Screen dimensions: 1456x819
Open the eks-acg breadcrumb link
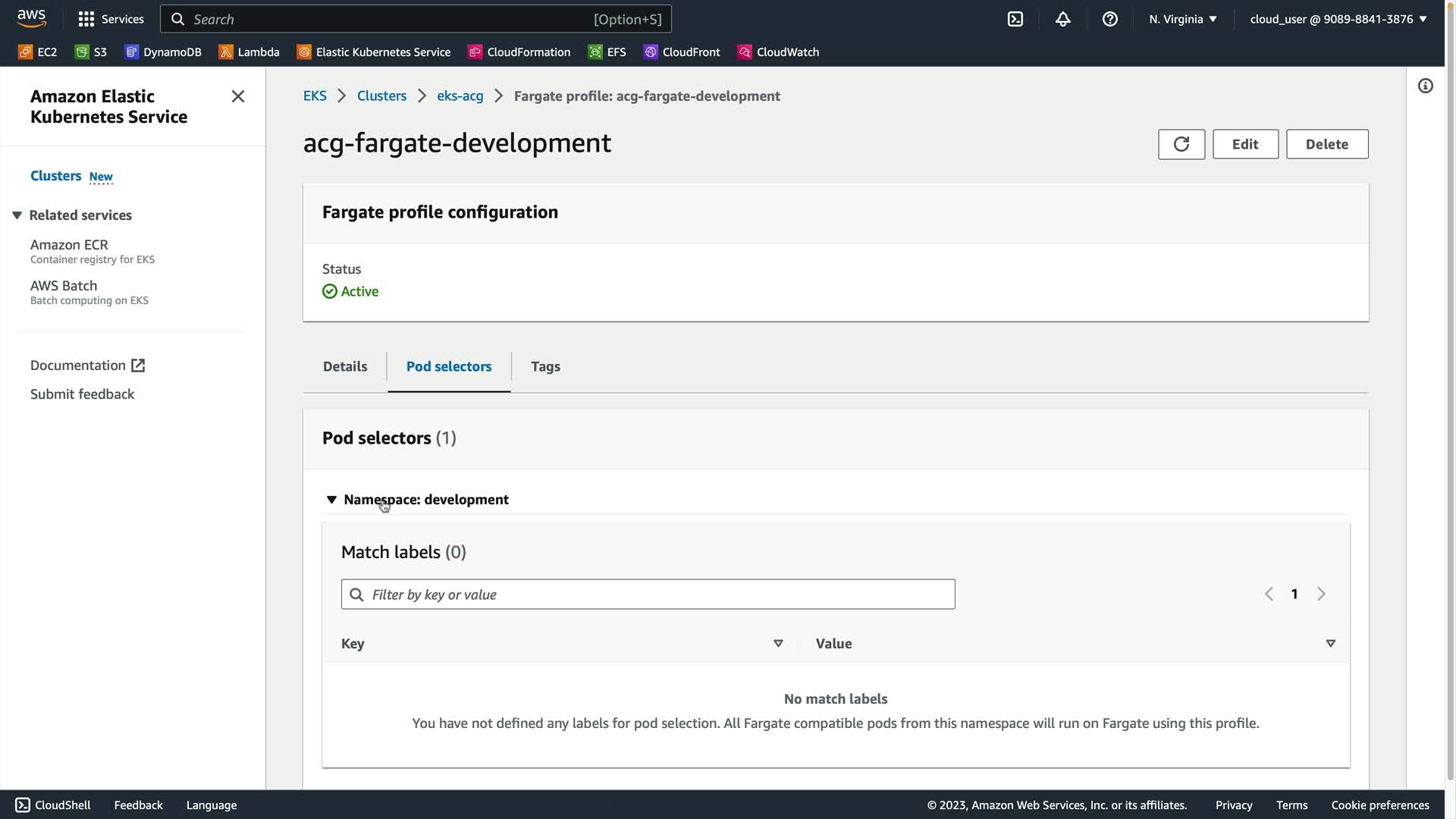[460, 96]
